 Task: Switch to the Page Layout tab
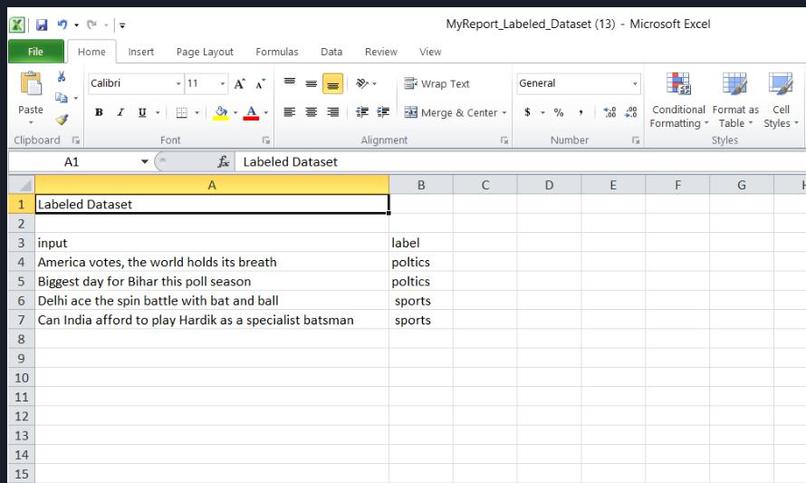[205, 52]
